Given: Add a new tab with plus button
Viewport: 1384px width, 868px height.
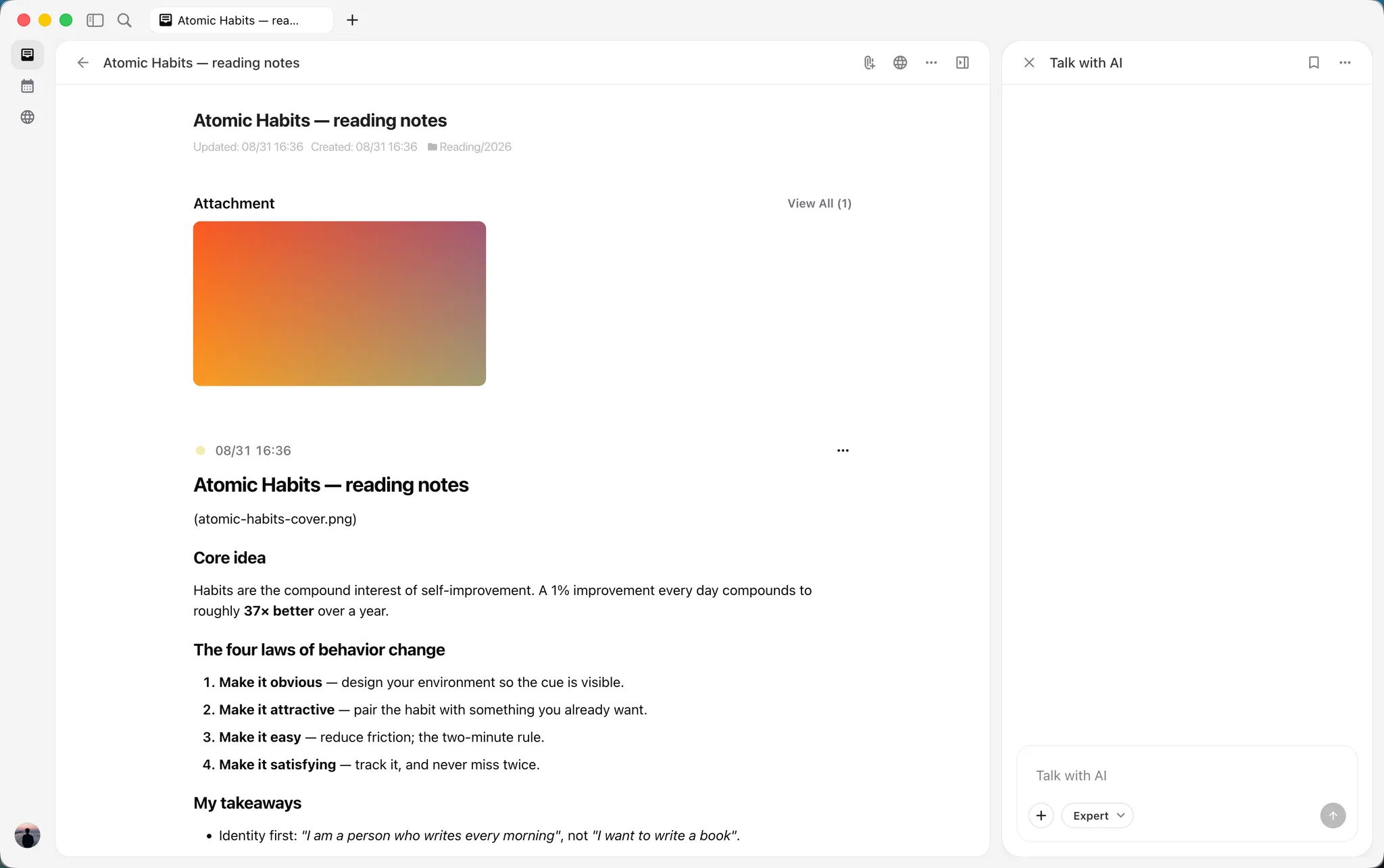Looking at the screenshot, I should (352, 20).
